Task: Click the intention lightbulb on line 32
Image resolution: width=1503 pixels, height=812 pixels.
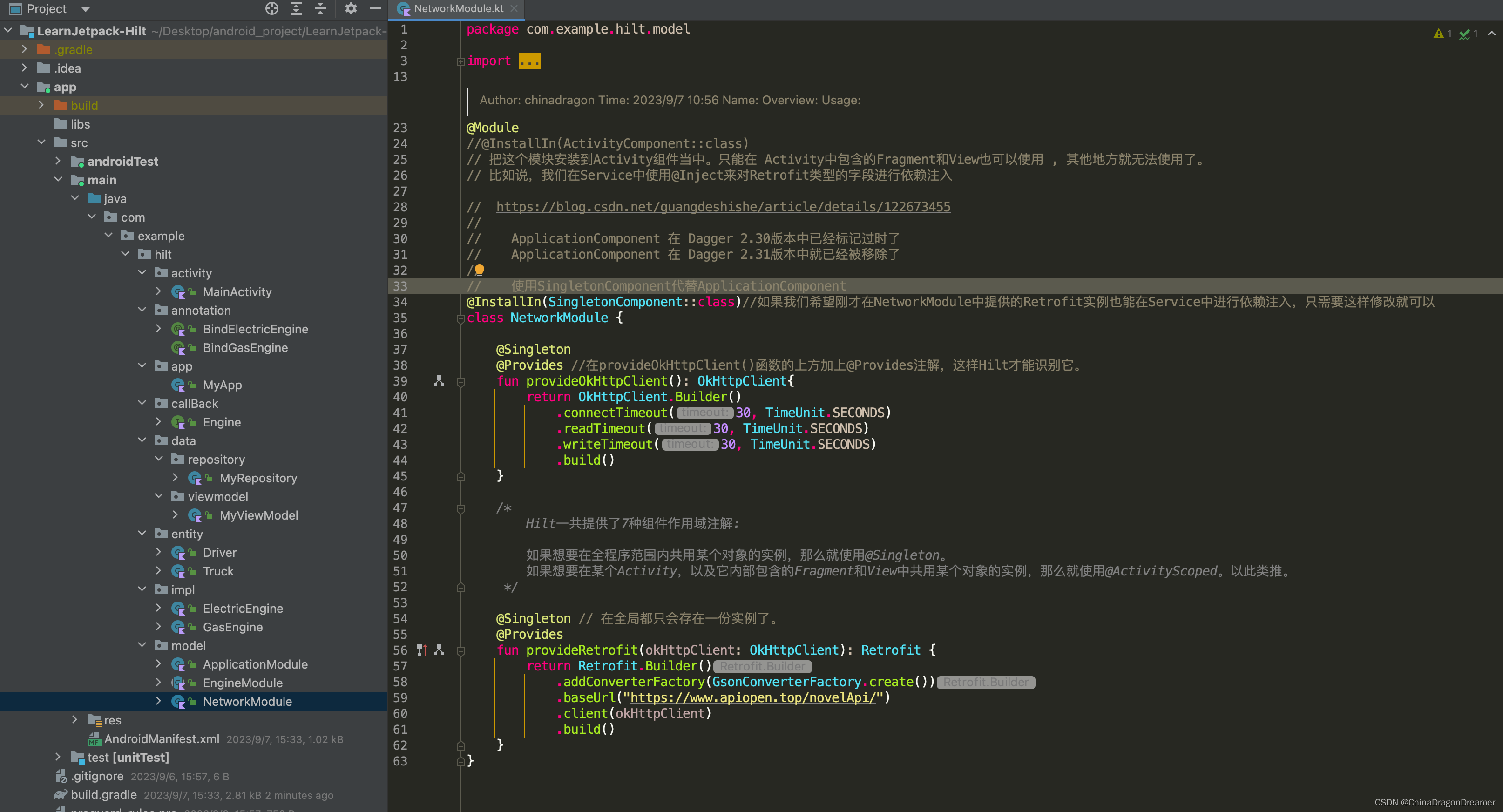Action: click(479, 270)
